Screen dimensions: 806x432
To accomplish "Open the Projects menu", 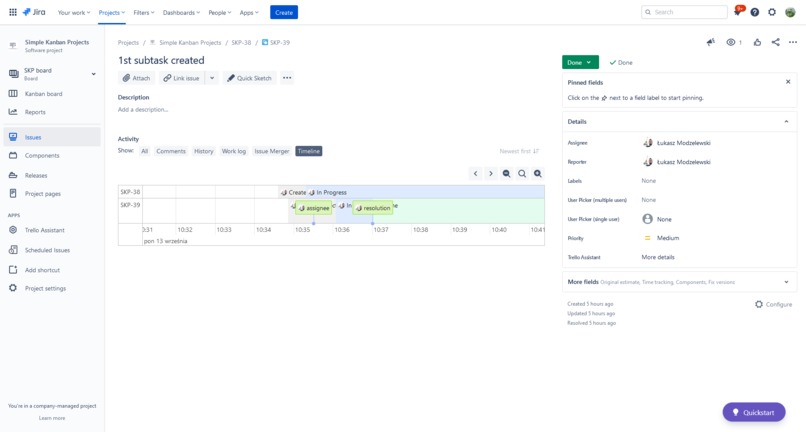I will (x=112, y=12).
